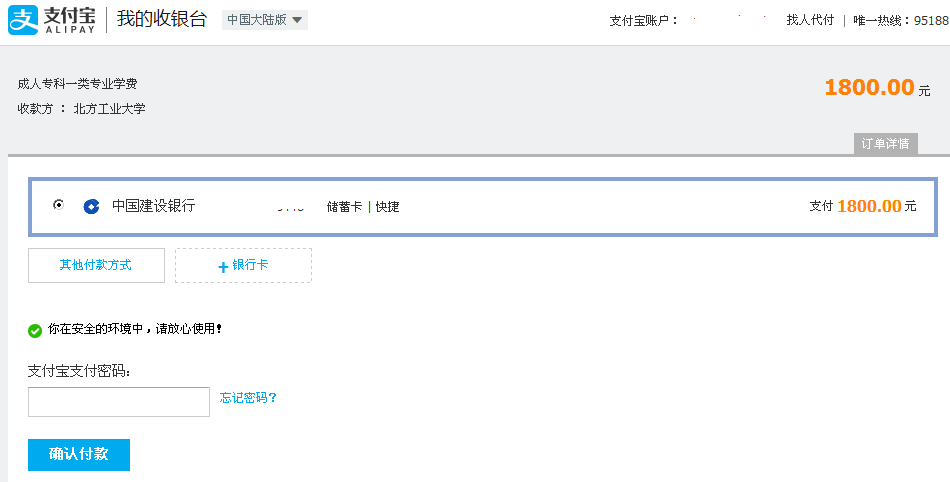
Task: Click the 成人专科一类专业学费 order title
Action: (x=77, y=84)
